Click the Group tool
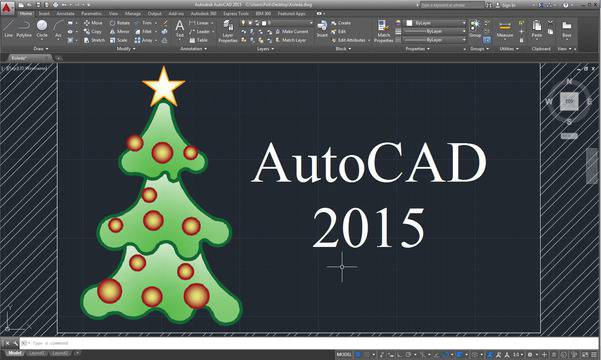The width and height of the screenshot is (601, 360). 475,29
